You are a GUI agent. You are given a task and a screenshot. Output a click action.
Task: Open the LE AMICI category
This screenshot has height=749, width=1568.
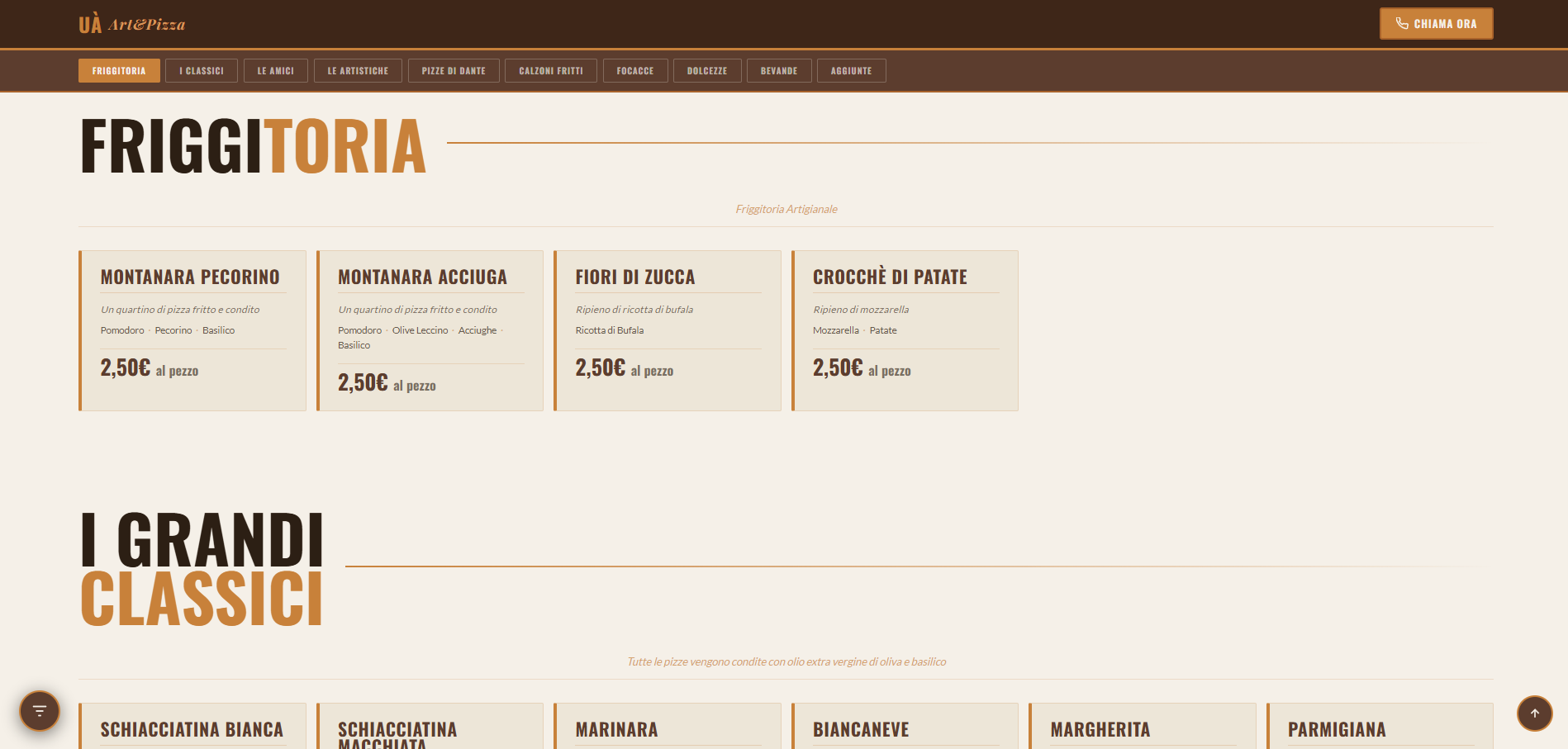coord(275,70)
